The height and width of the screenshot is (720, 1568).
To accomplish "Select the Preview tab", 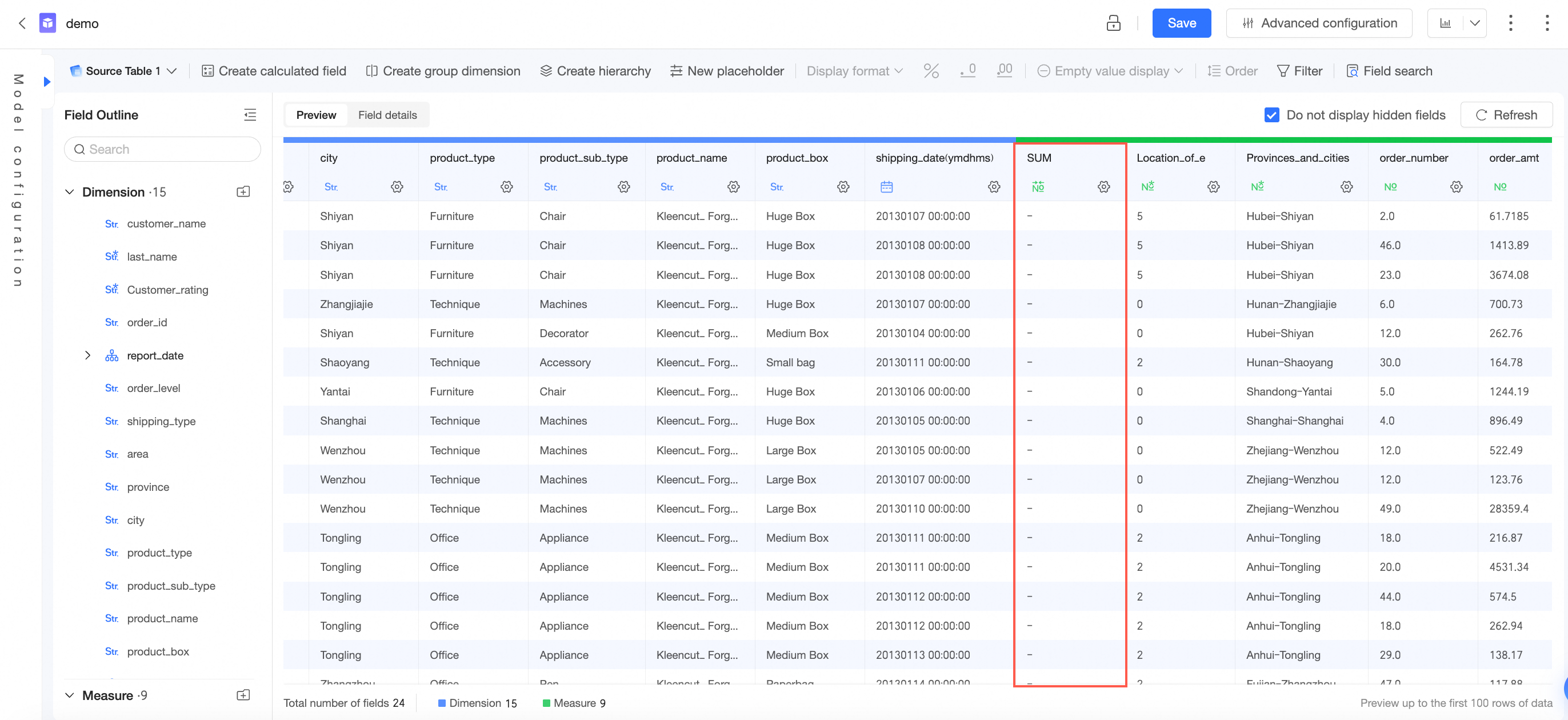I will pos(316,115).
